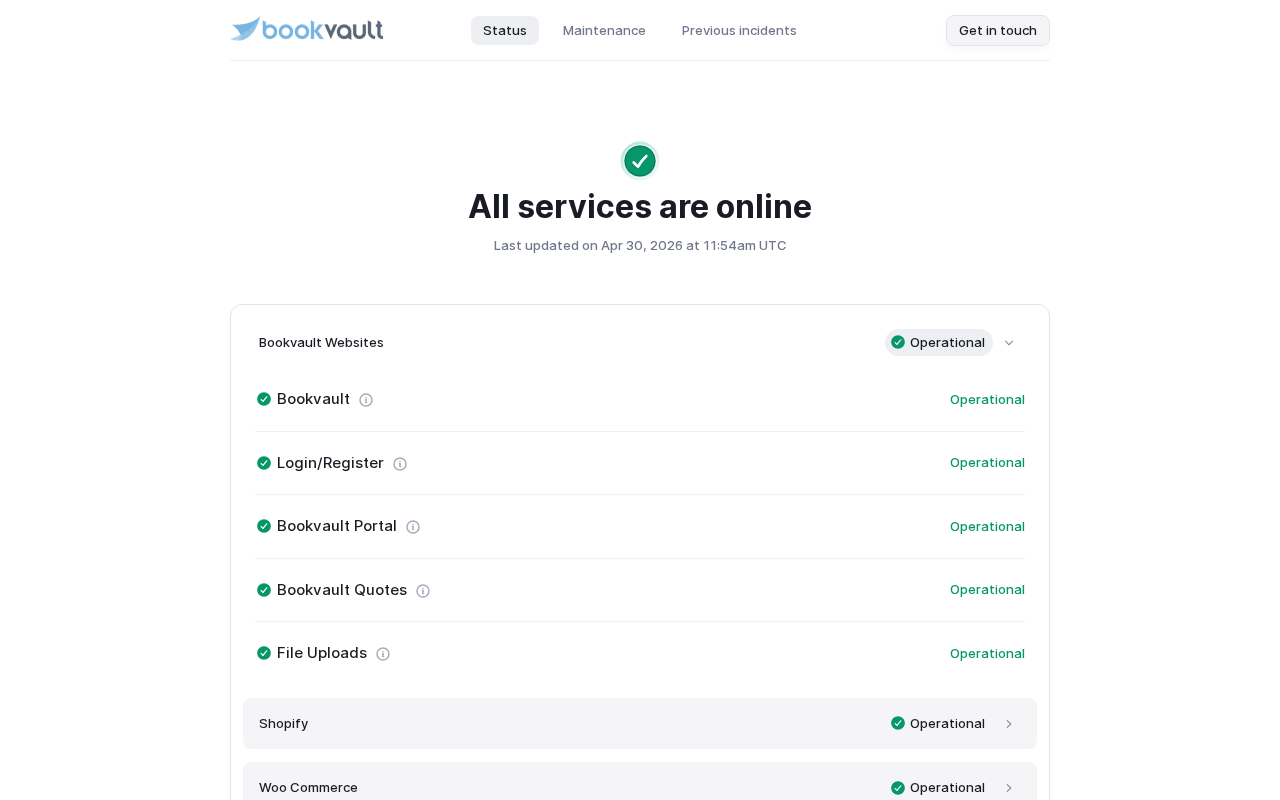Click the Shopify Operational status badge

939,723
